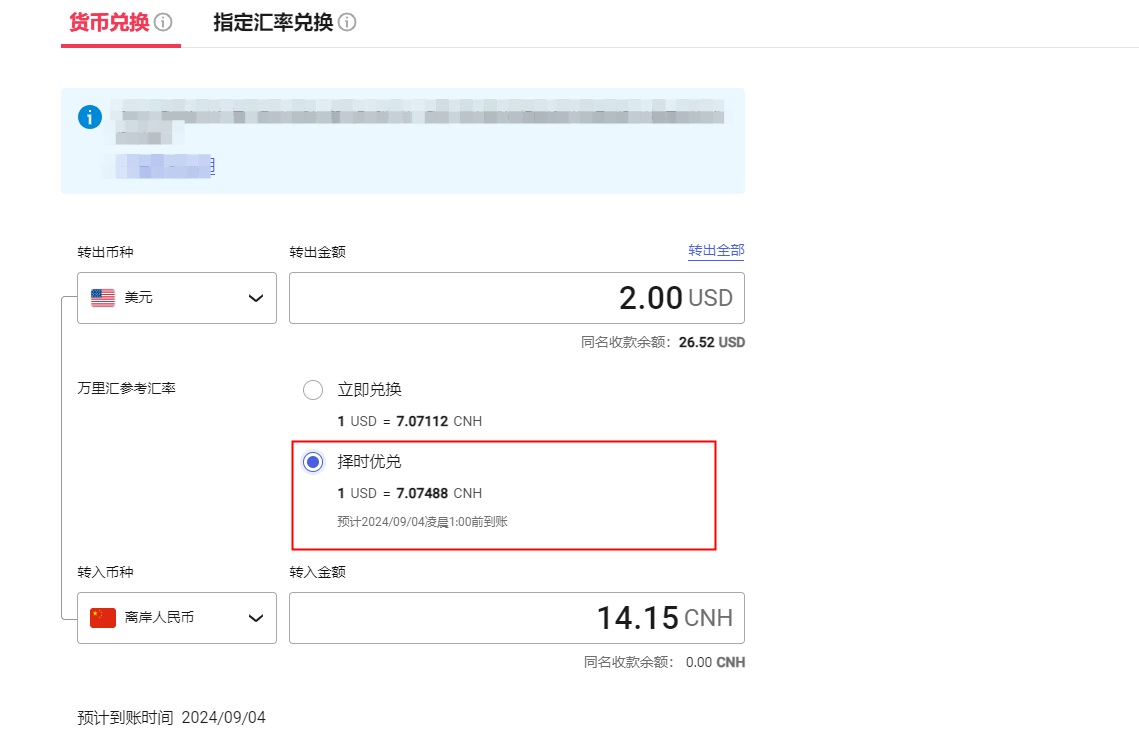Viewport: 1139px width, 736px height.
Task: Switch to the 指定汇率兑换 tab
Action: click(x=272, y=22)
